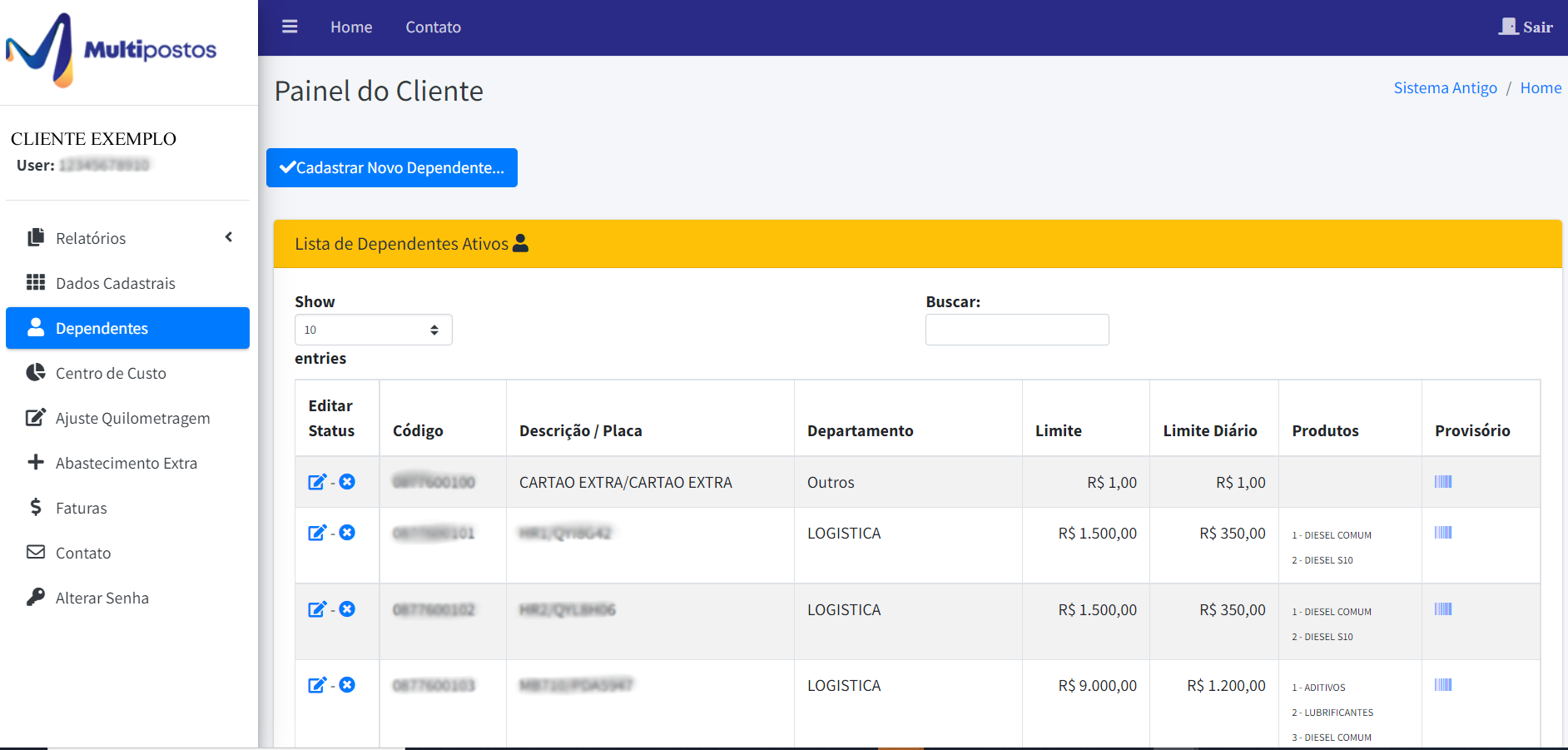Open provisório barcode for R$ 350,00 first LOGISTICA row
This screenshot has height=750, width=1568.
pos(1443,532)
